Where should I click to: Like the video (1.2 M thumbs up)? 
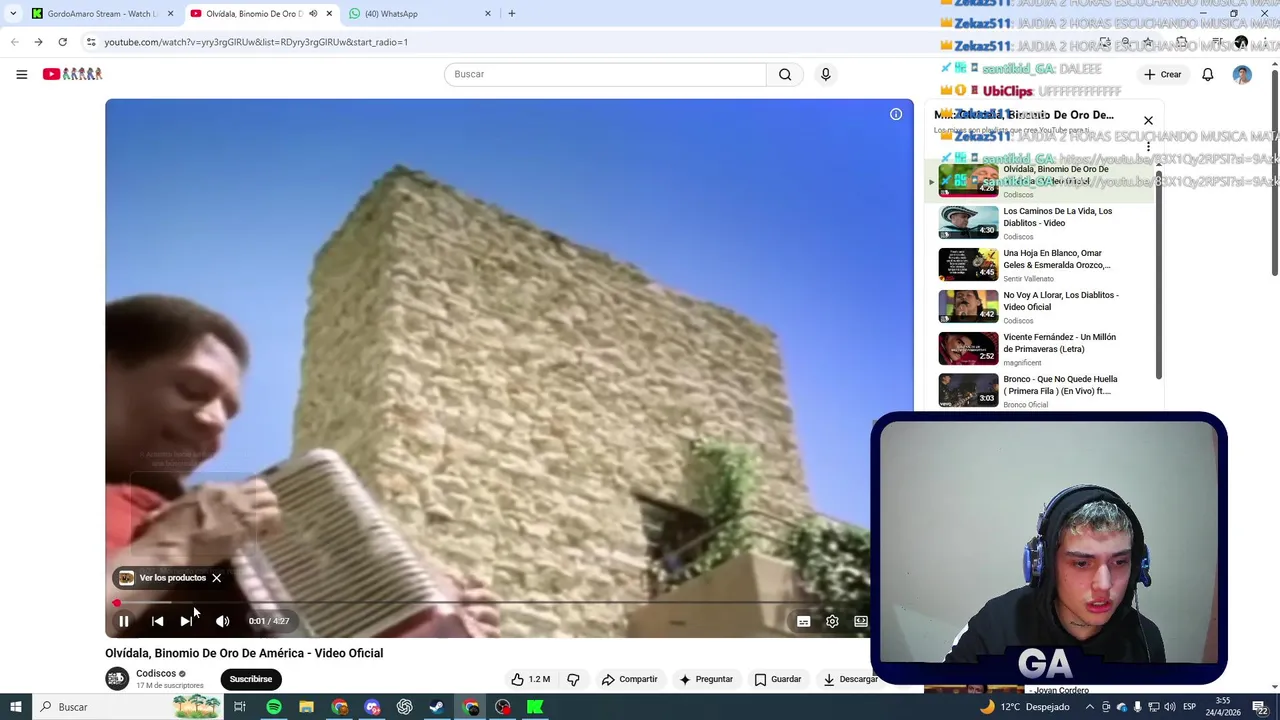531,679
